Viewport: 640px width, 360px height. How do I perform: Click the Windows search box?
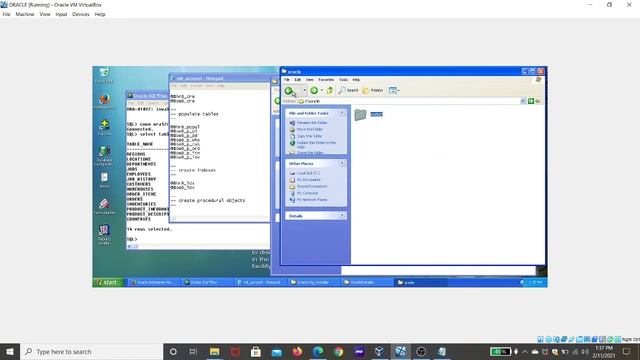point(91,351)
